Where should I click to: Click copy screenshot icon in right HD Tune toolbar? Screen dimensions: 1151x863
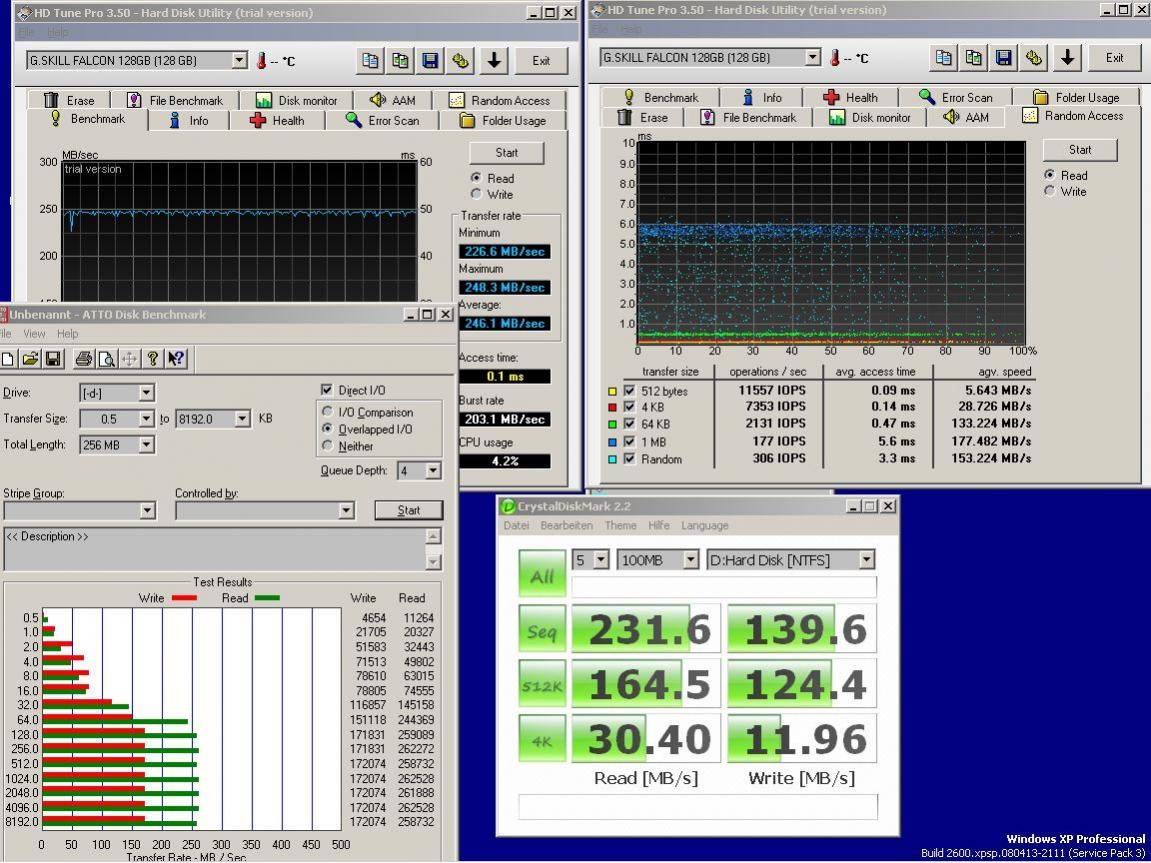974,58
